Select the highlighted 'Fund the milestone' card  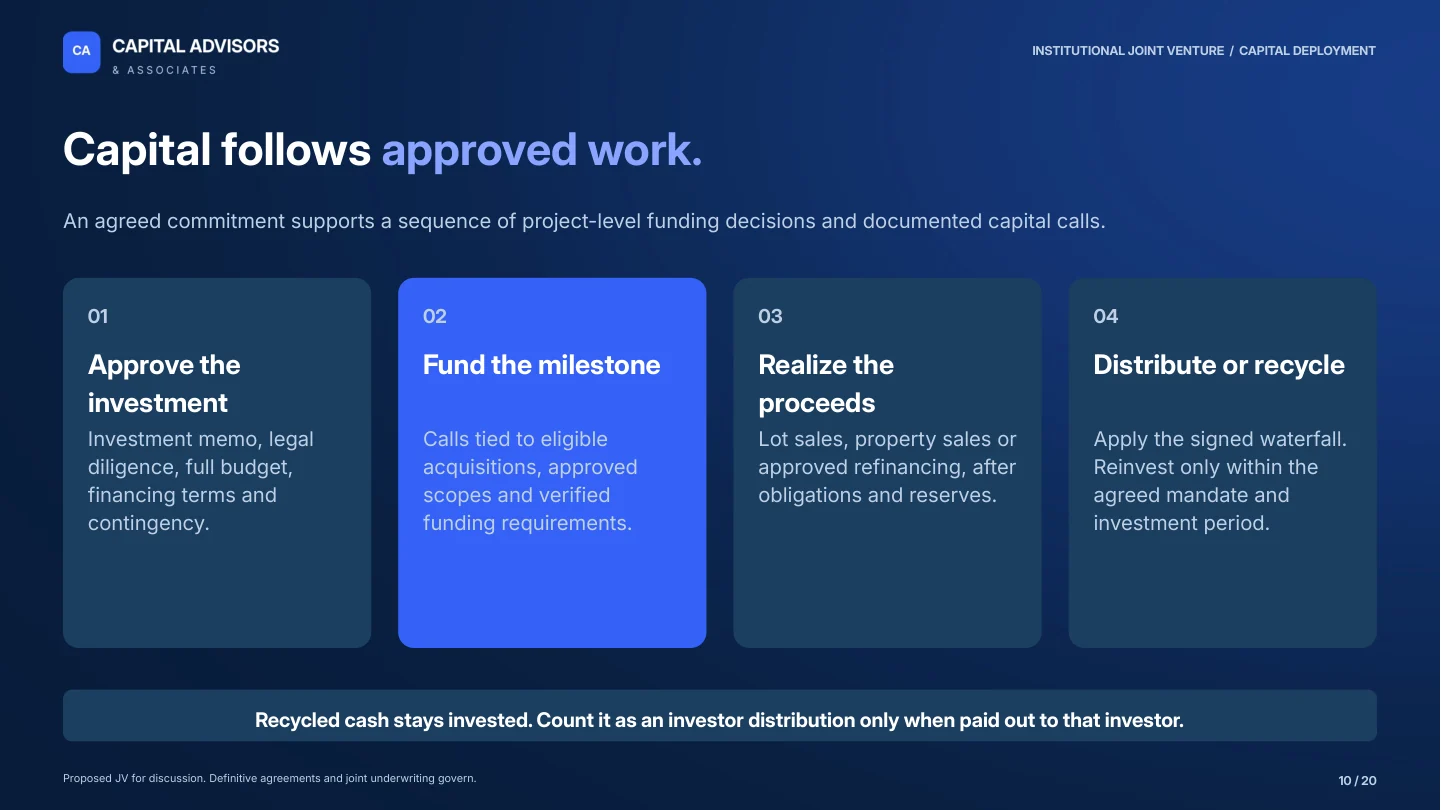[552, 463]
